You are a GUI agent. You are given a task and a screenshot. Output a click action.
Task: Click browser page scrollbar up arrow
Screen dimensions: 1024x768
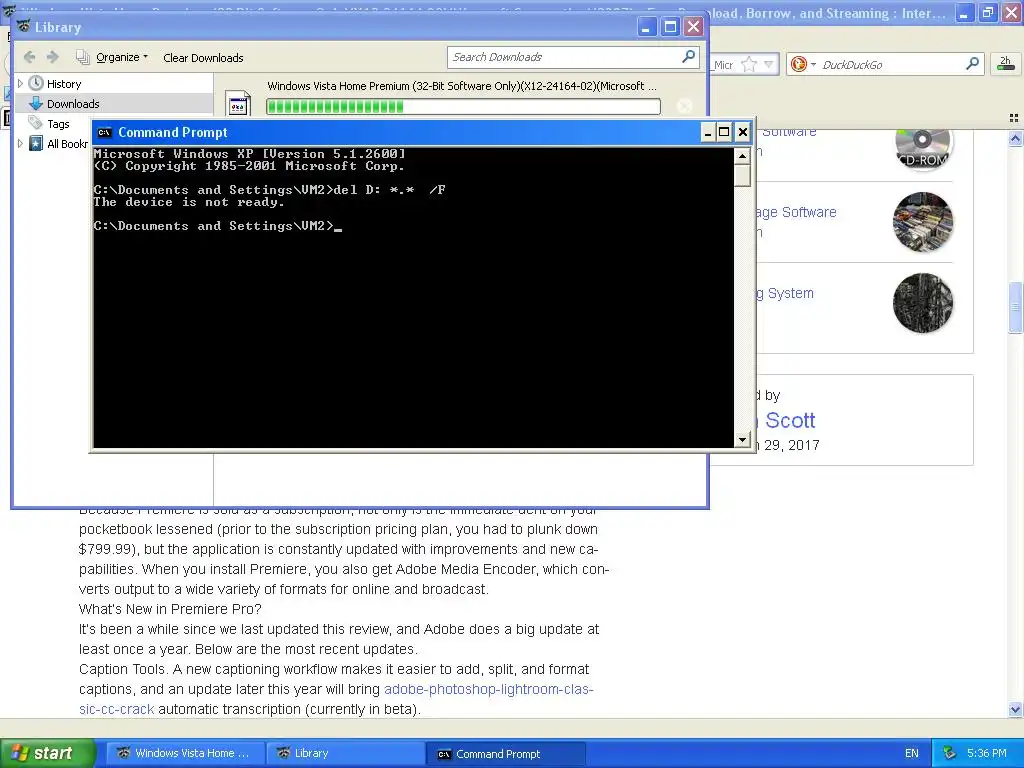pos(1015,138)
